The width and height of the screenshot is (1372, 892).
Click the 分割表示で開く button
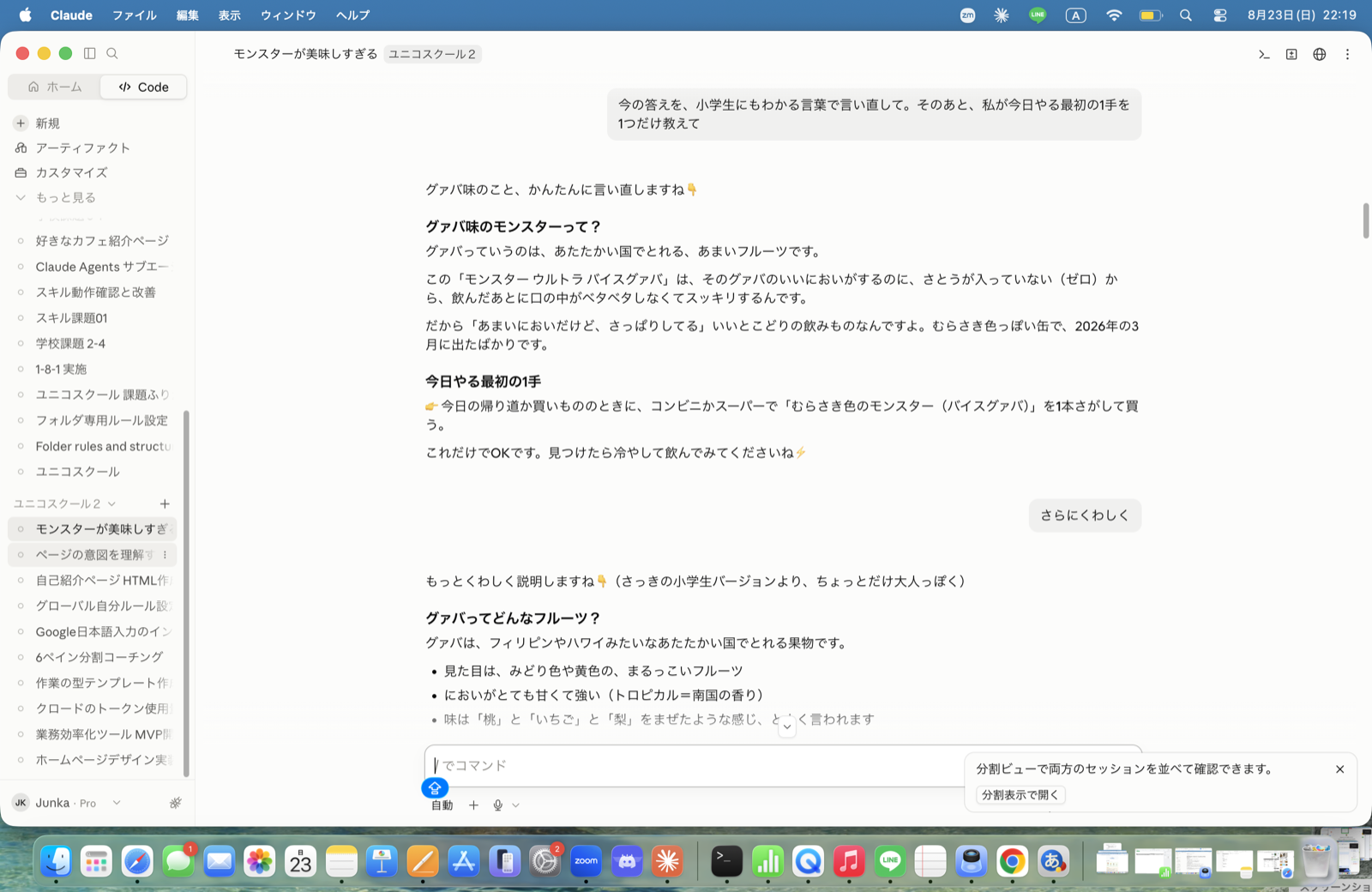tap(1020, 795)
